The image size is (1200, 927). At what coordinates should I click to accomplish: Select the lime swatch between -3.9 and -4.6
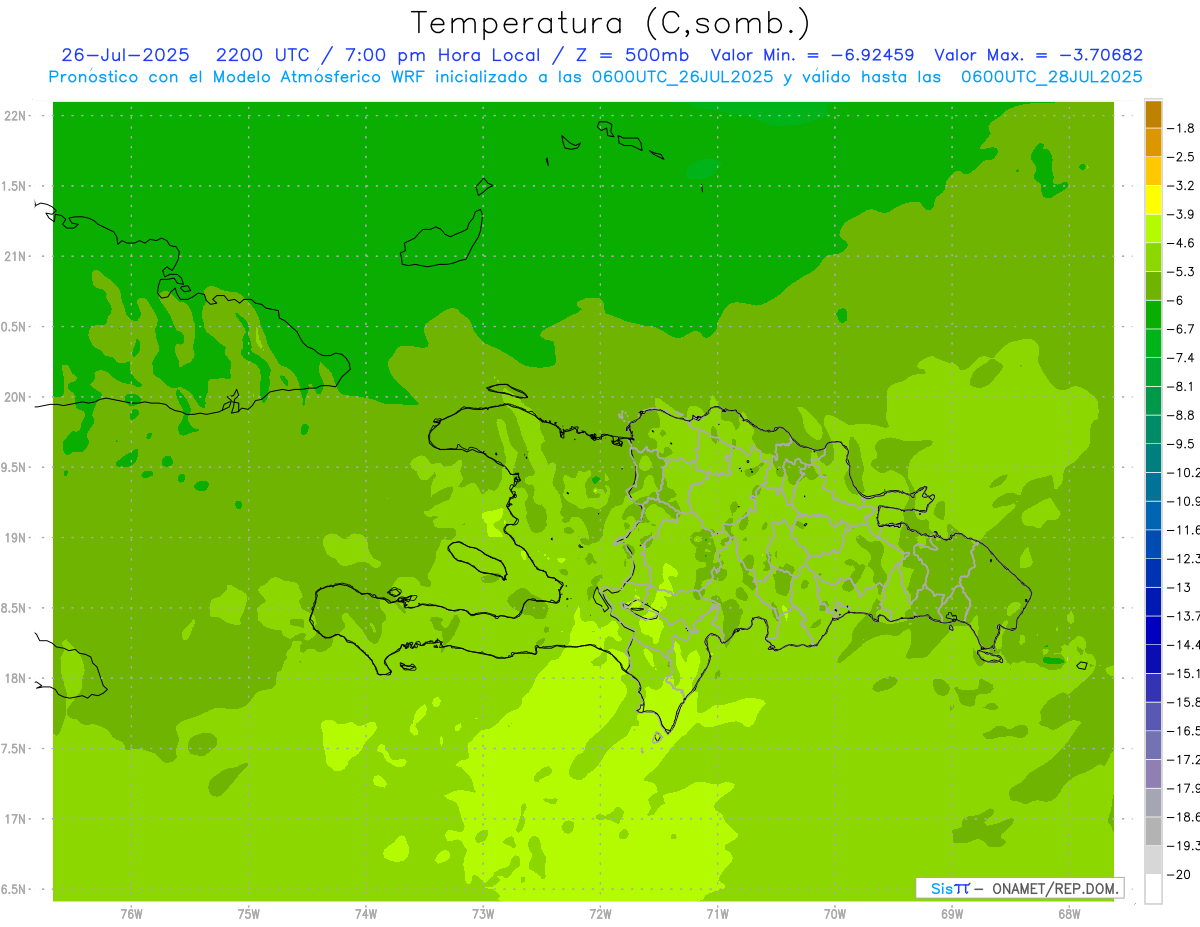tap(1153, 229)
